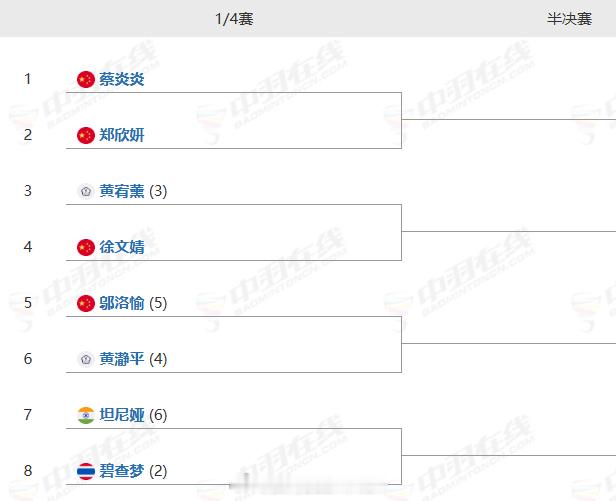The height and width of the screenshot is (501, 616).
Task: Click the India flag next to 坦尼娅
Action: (86, 415)
